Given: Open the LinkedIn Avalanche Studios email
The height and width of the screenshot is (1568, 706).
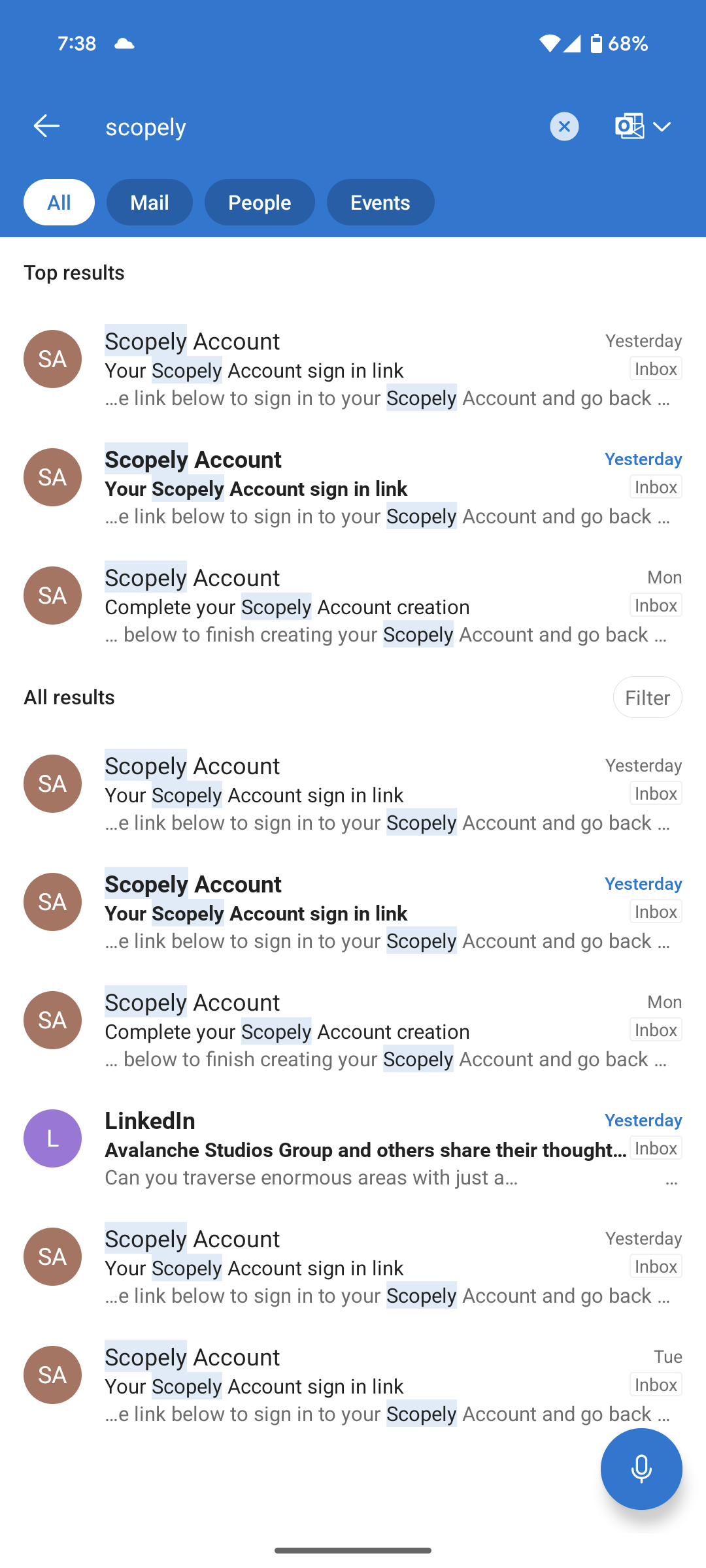Looking at the screenshot, I should pos(366,1149).
